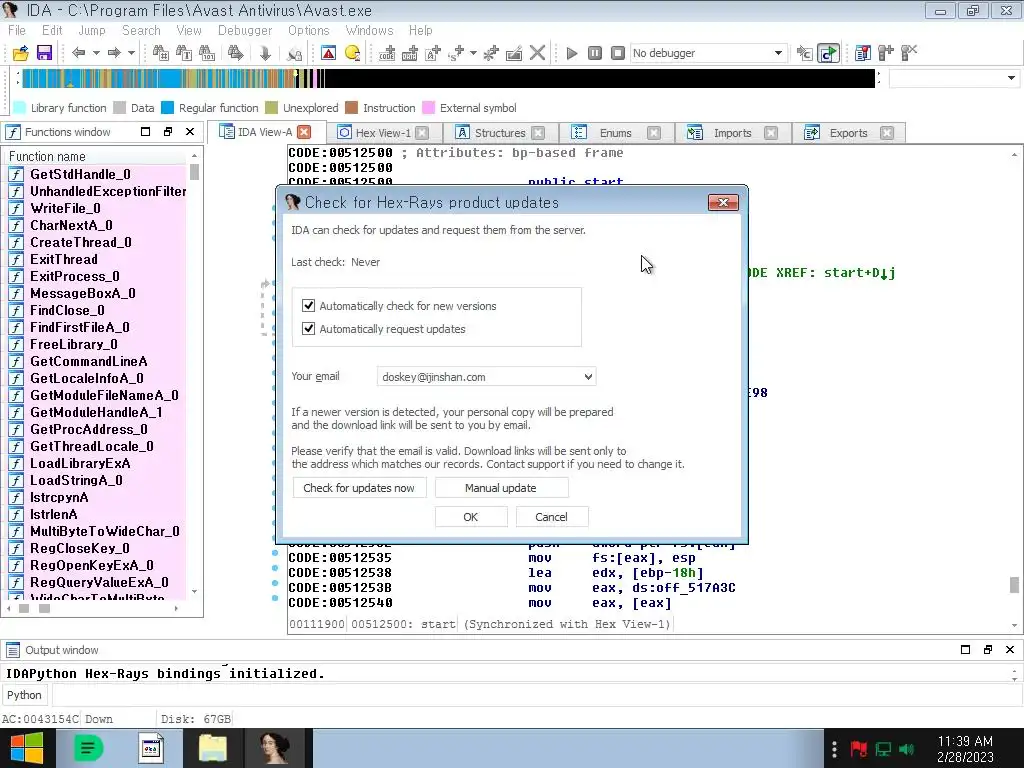The image size is (1024, 768).
Task: Save the database with the floppy icon
Action: [44, 54]
